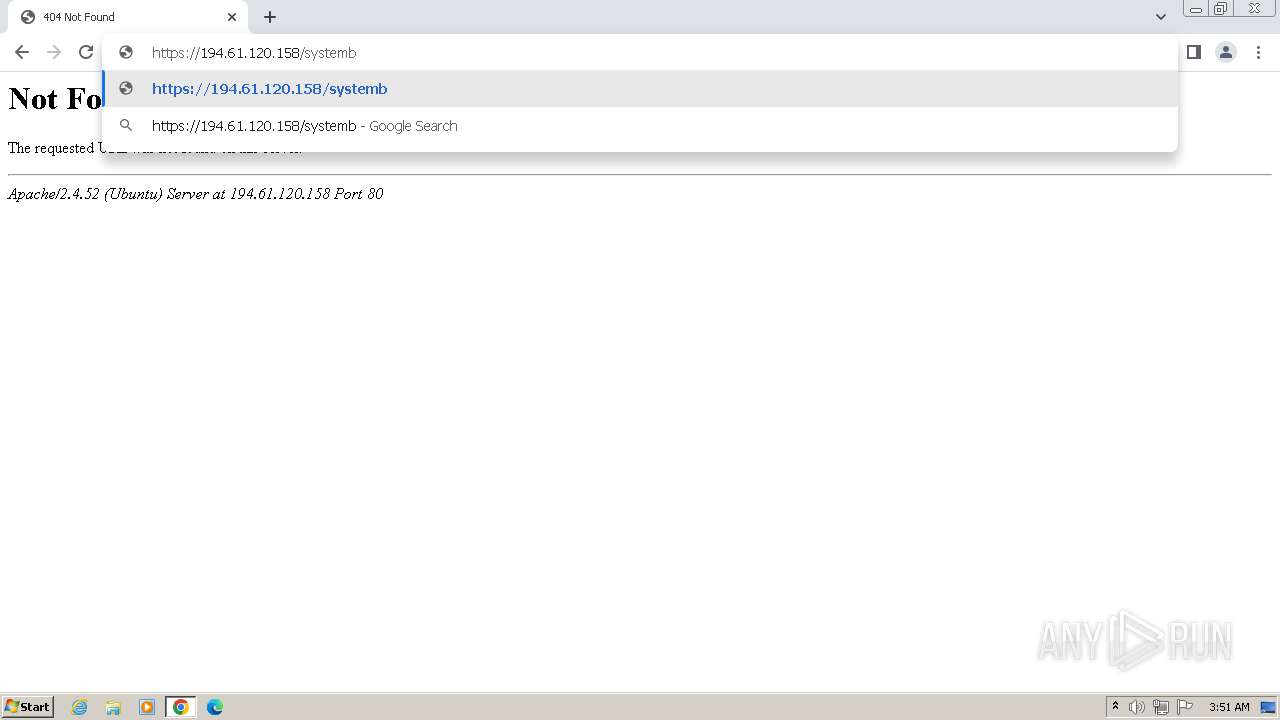Screen dimensions: 1280x720
Task: Open the Chrome three-dot menu
Action: [x=1258, y=52]
